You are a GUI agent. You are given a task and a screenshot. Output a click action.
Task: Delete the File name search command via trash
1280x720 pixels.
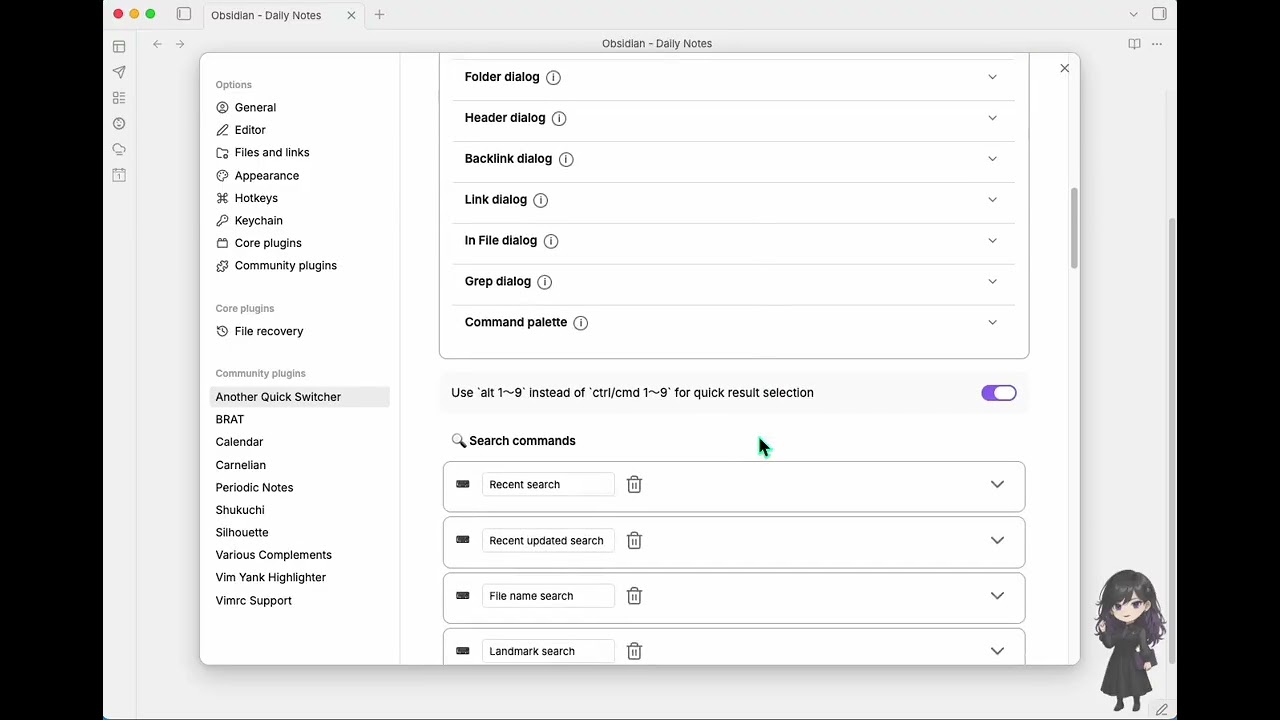pos(634,596)
